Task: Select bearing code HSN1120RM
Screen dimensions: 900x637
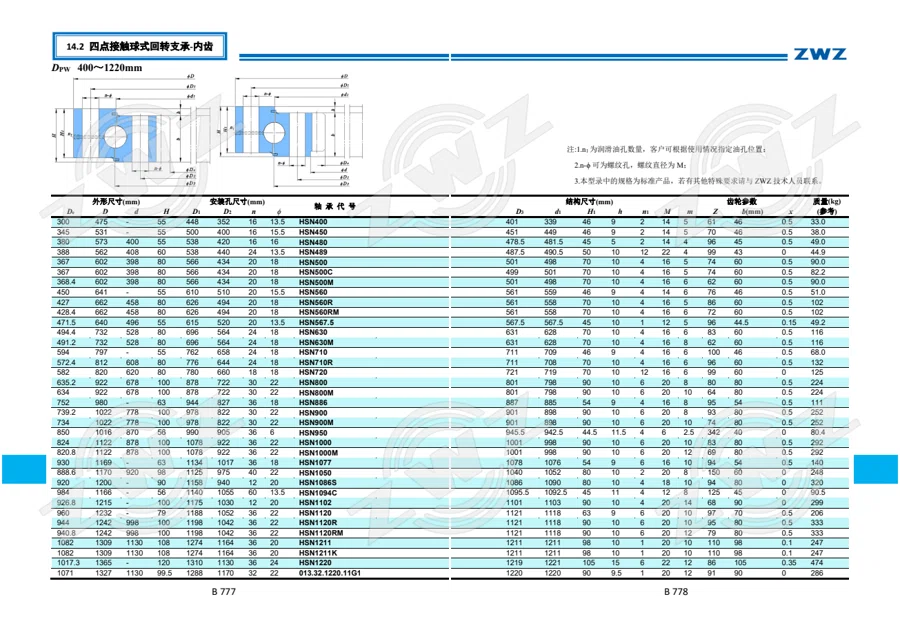Action: [321, 533]
